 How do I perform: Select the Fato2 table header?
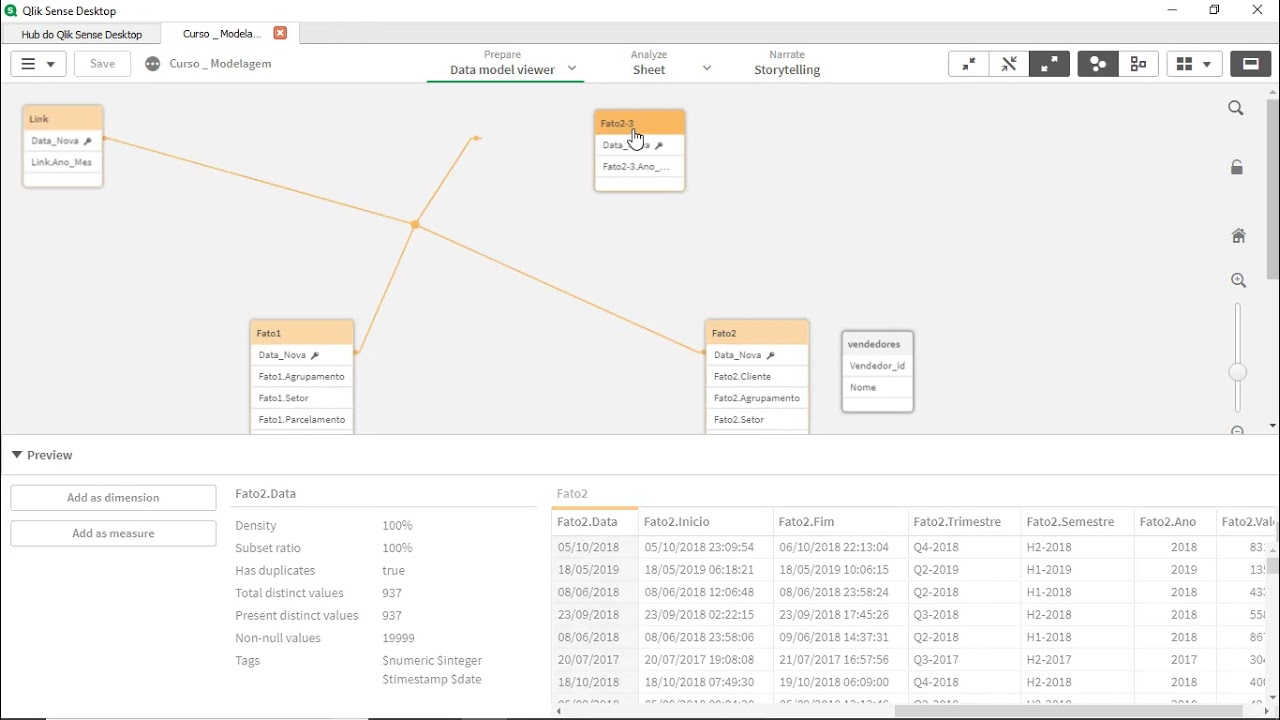pyautogui.click(x=757, y=333)
